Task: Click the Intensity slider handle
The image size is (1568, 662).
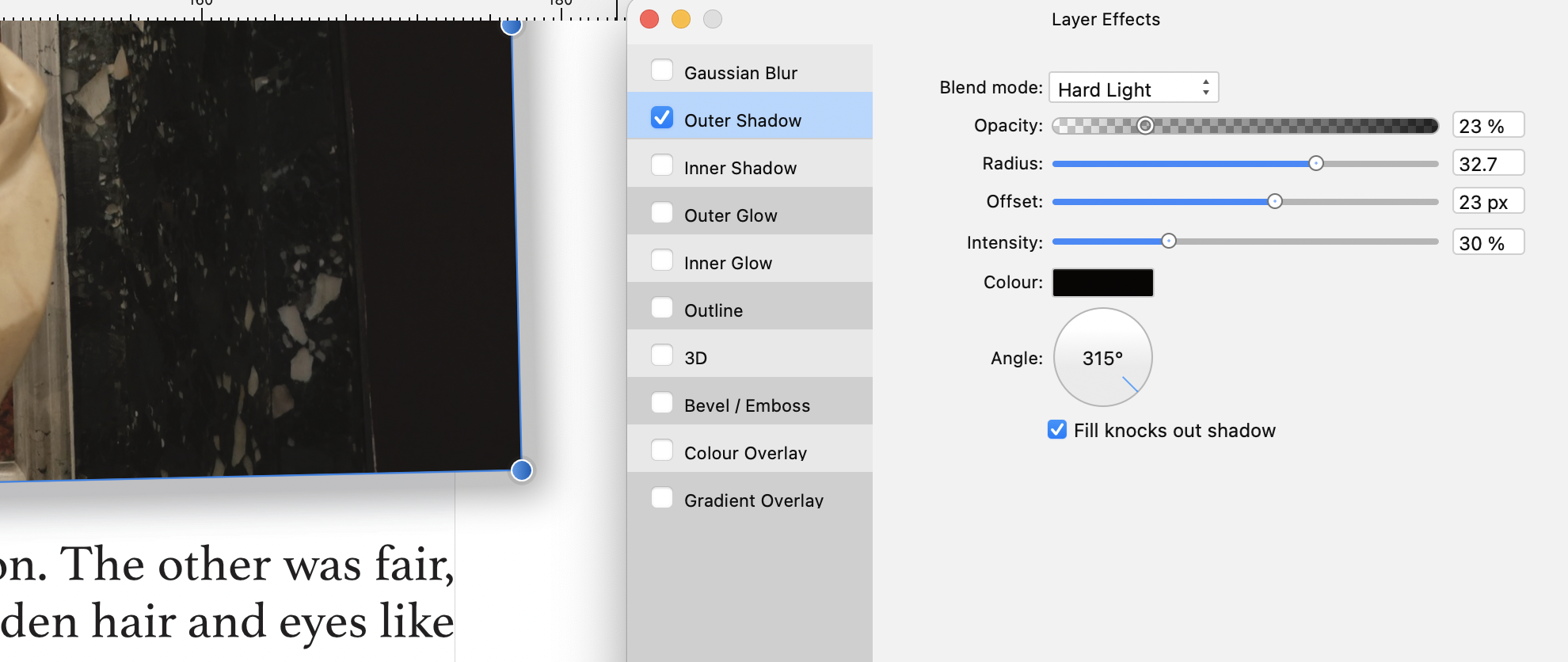Action: tap(1169, 241)
